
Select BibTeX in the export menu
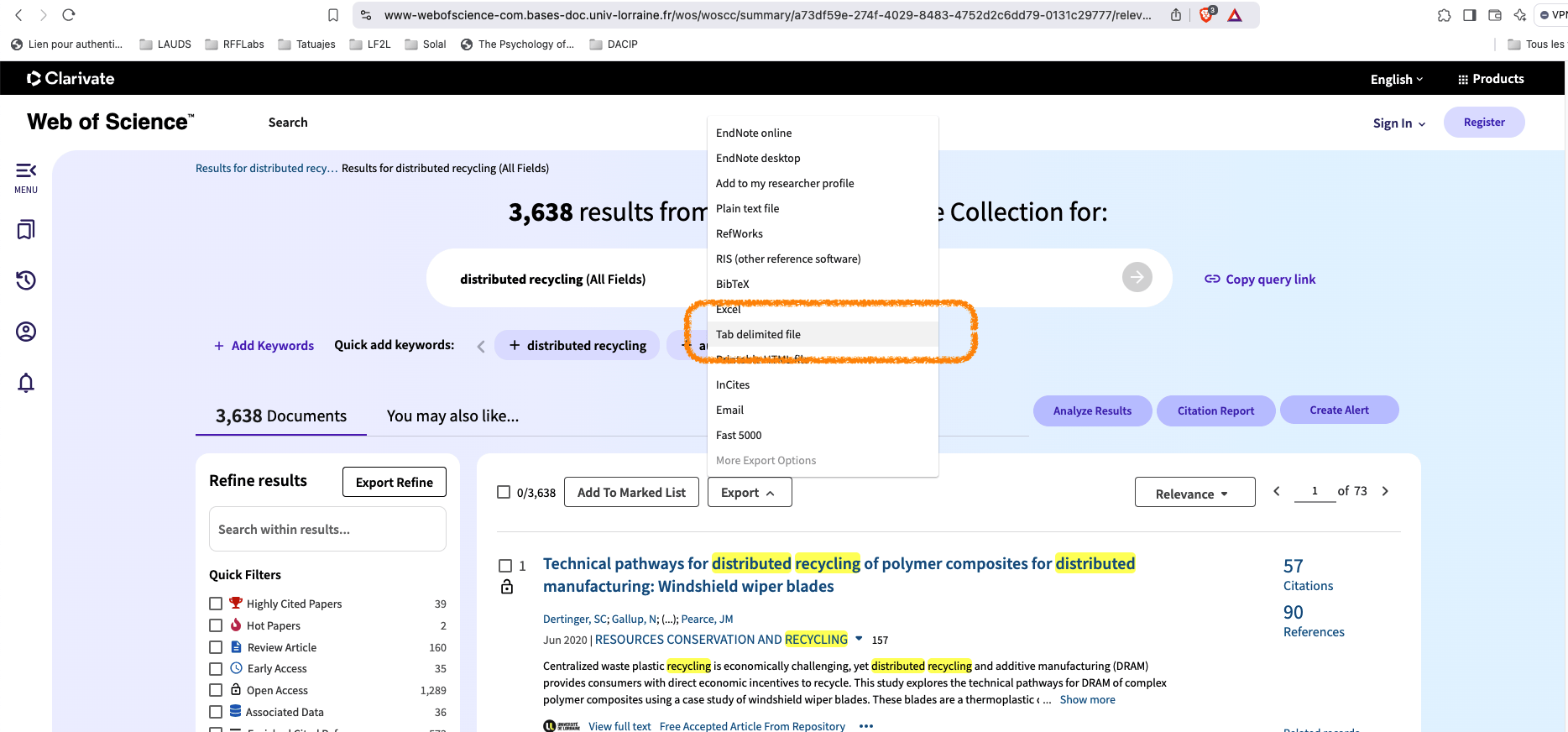pyautogui.click(x=732, y=284)
